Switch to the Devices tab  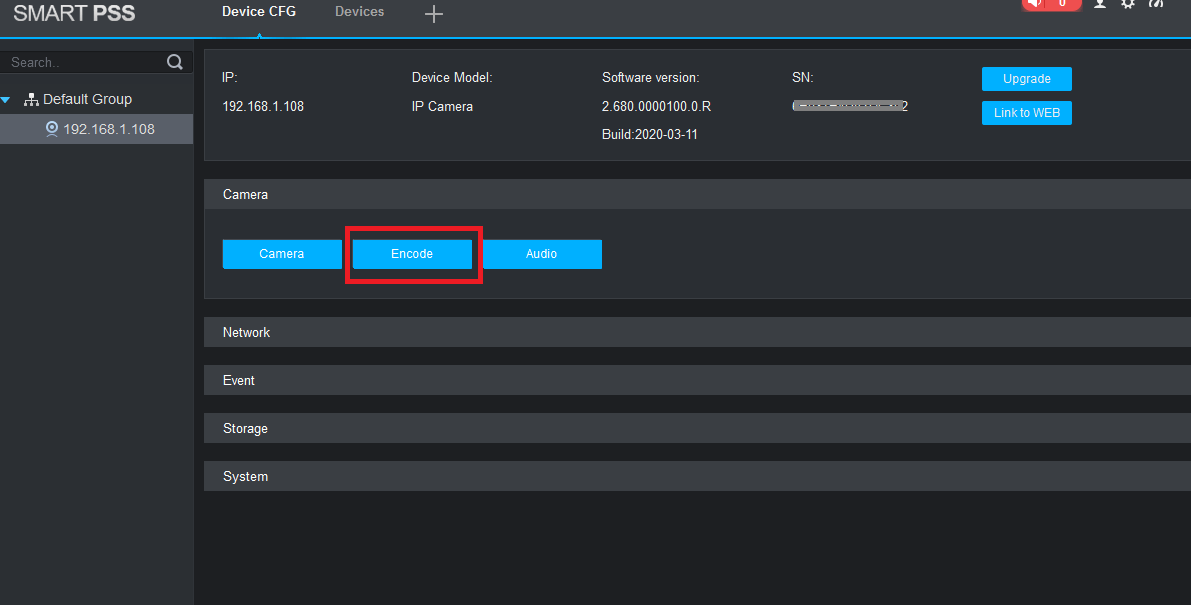point(359,12)
